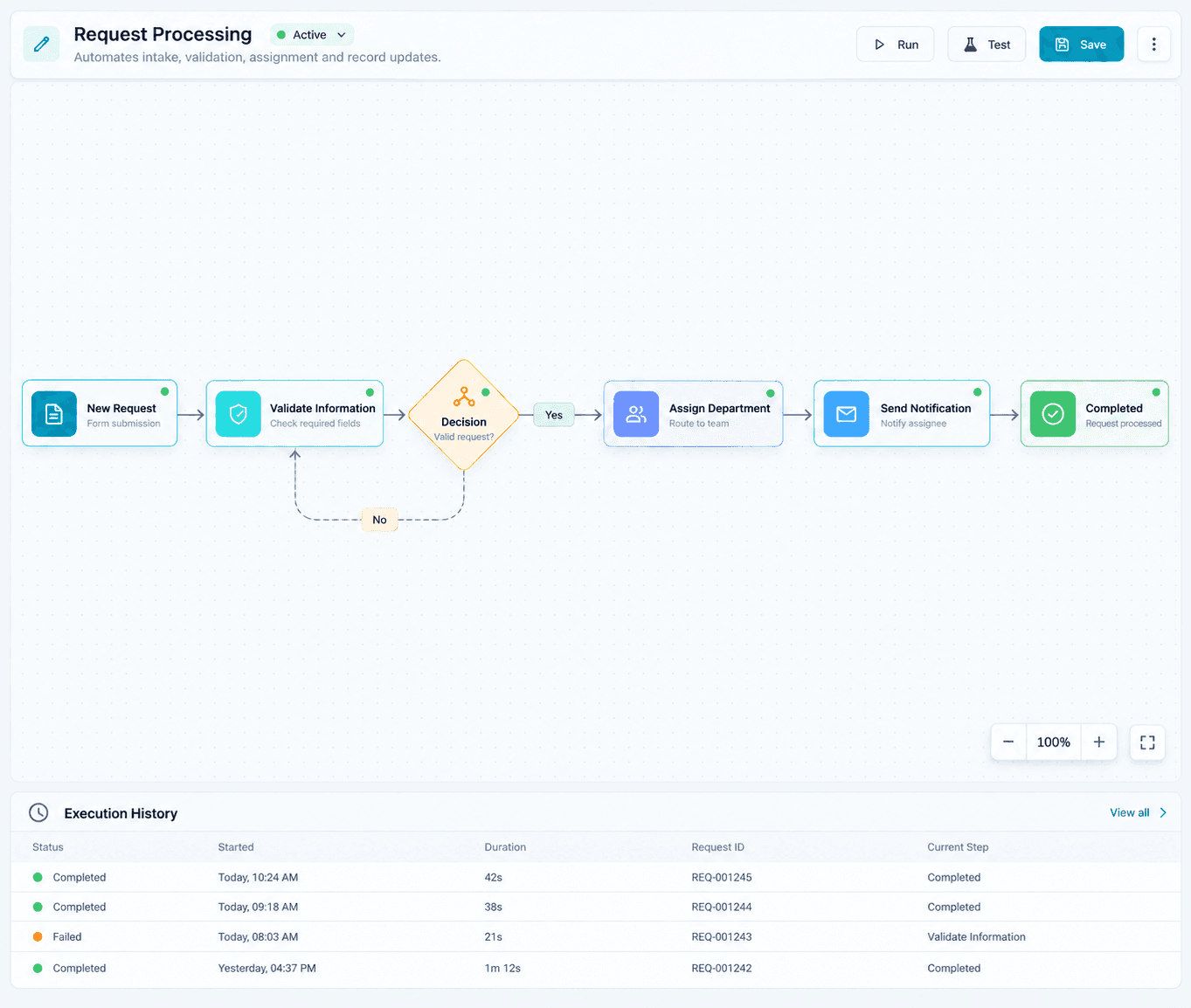Click the 21s duration value

[493, 936]
